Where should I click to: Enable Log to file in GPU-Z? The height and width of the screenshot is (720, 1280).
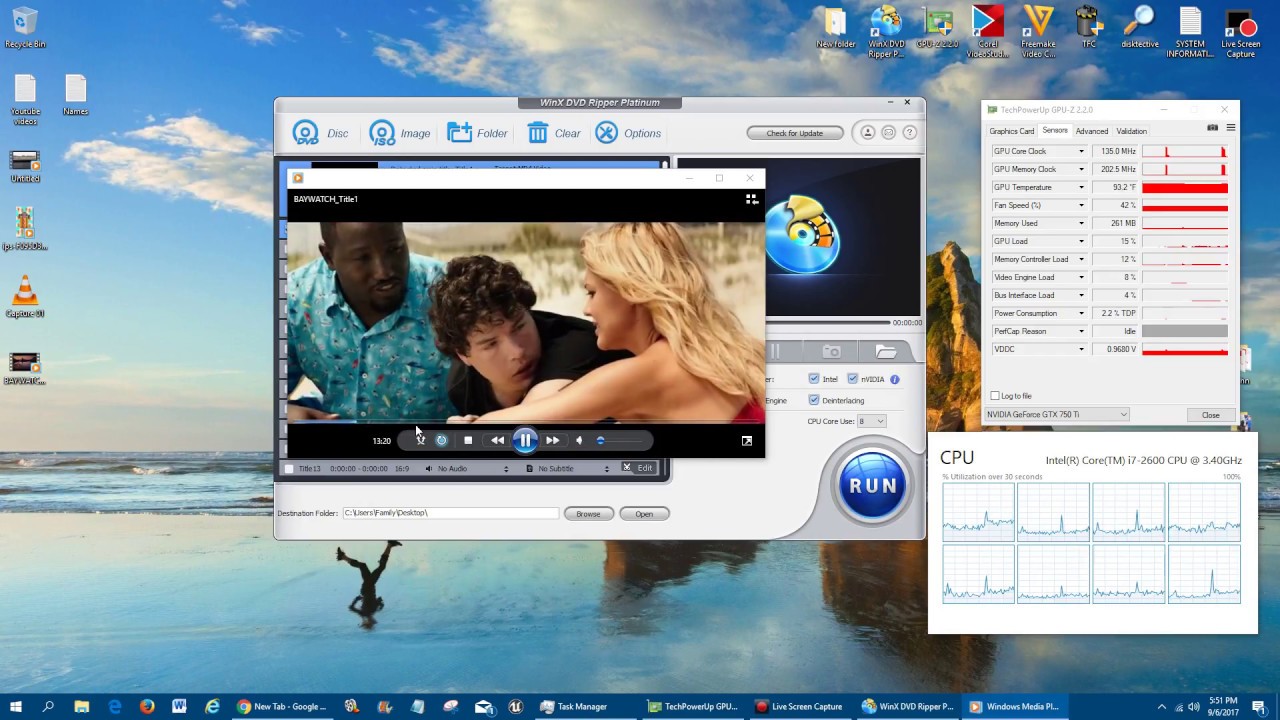coord(995,396)
